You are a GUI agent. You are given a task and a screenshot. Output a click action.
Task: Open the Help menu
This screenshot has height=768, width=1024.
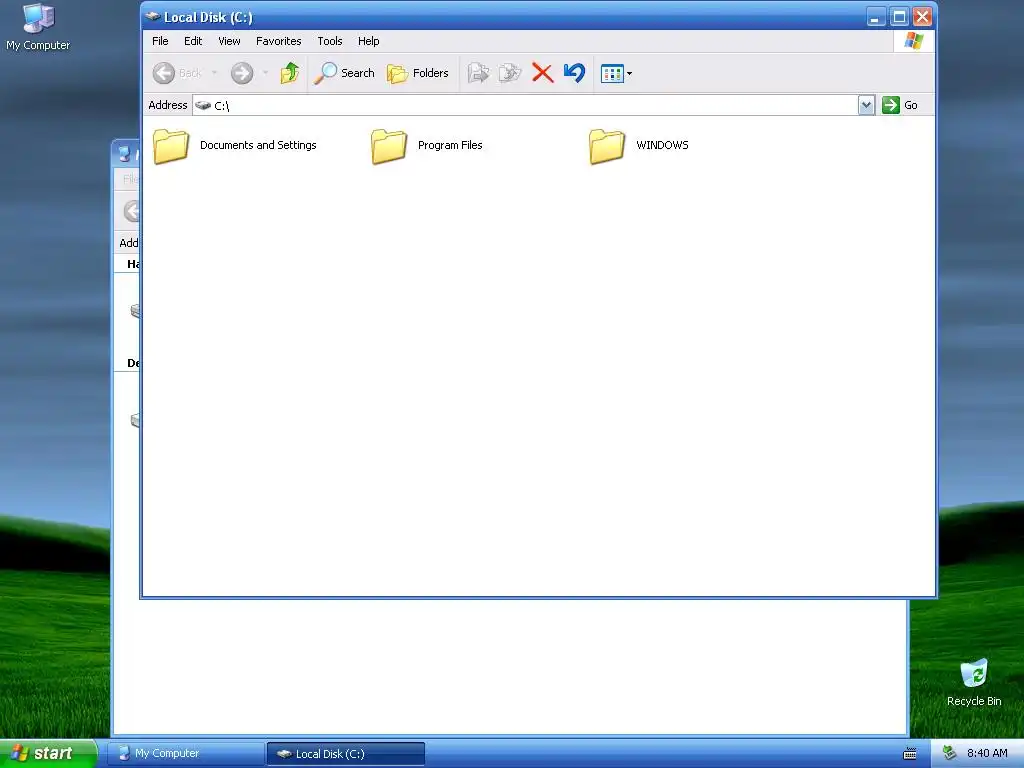click(x=368, y=41)
